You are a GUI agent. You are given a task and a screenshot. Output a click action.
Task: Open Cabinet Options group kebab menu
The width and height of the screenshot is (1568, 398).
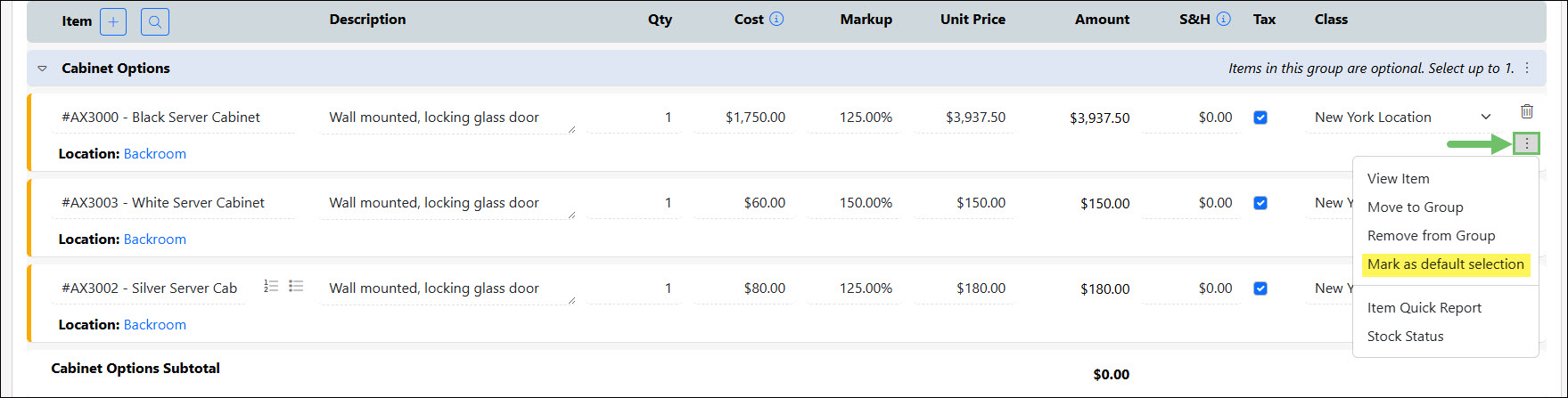(x=1527, y=69)
